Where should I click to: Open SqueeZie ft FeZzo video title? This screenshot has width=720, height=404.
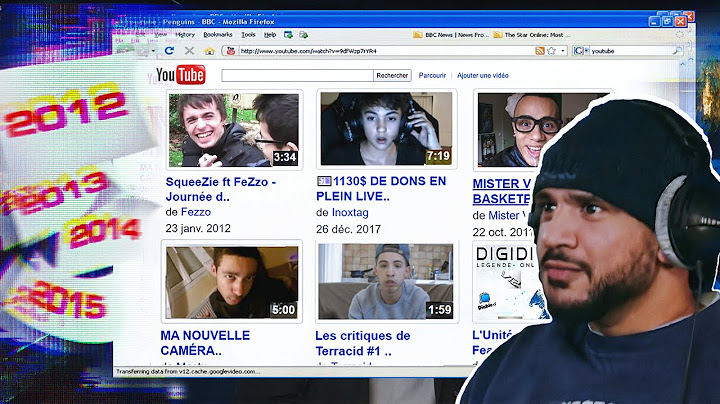[x=220, y=189]
